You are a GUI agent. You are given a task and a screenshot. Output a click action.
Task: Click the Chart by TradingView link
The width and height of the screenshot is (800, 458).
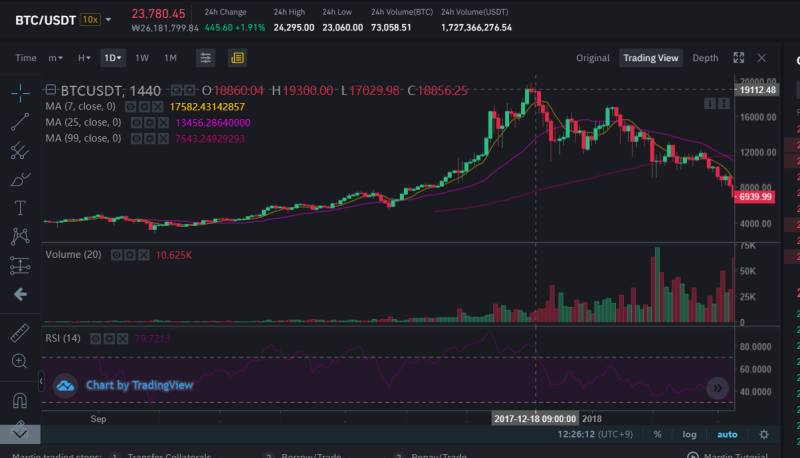point(139,386)
